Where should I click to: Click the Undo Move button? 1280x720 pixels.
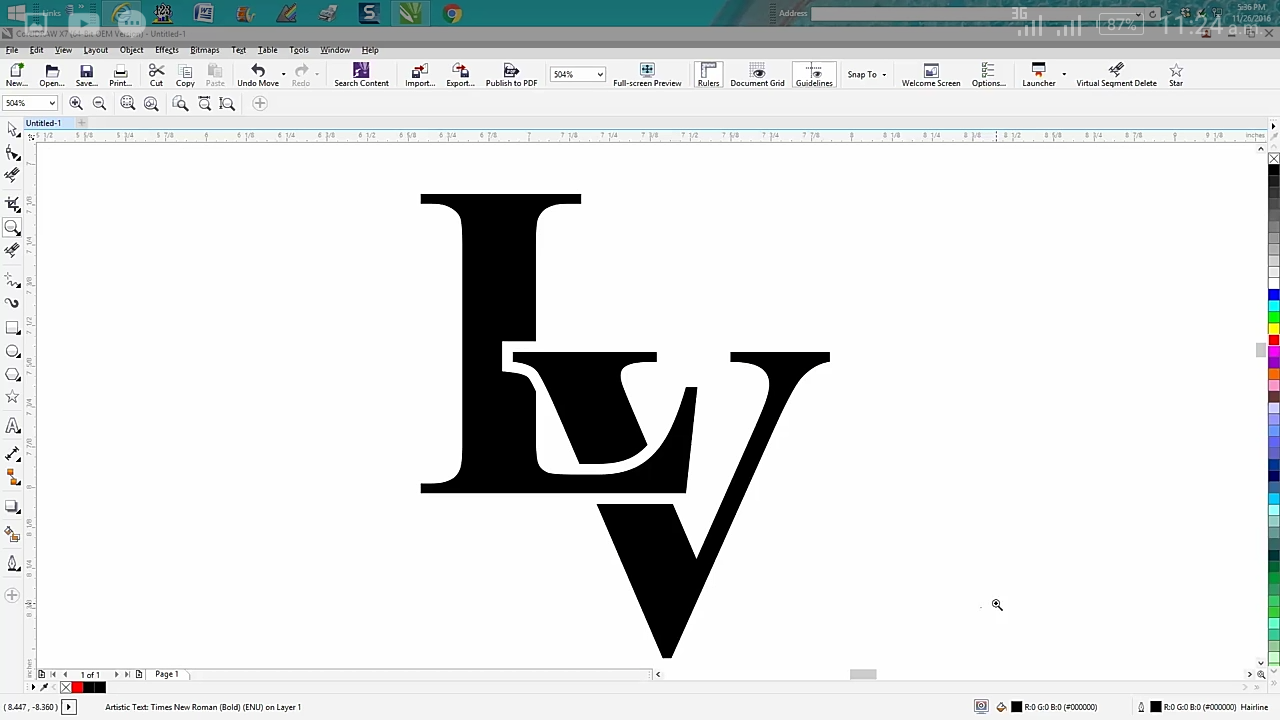pos(258,75)
